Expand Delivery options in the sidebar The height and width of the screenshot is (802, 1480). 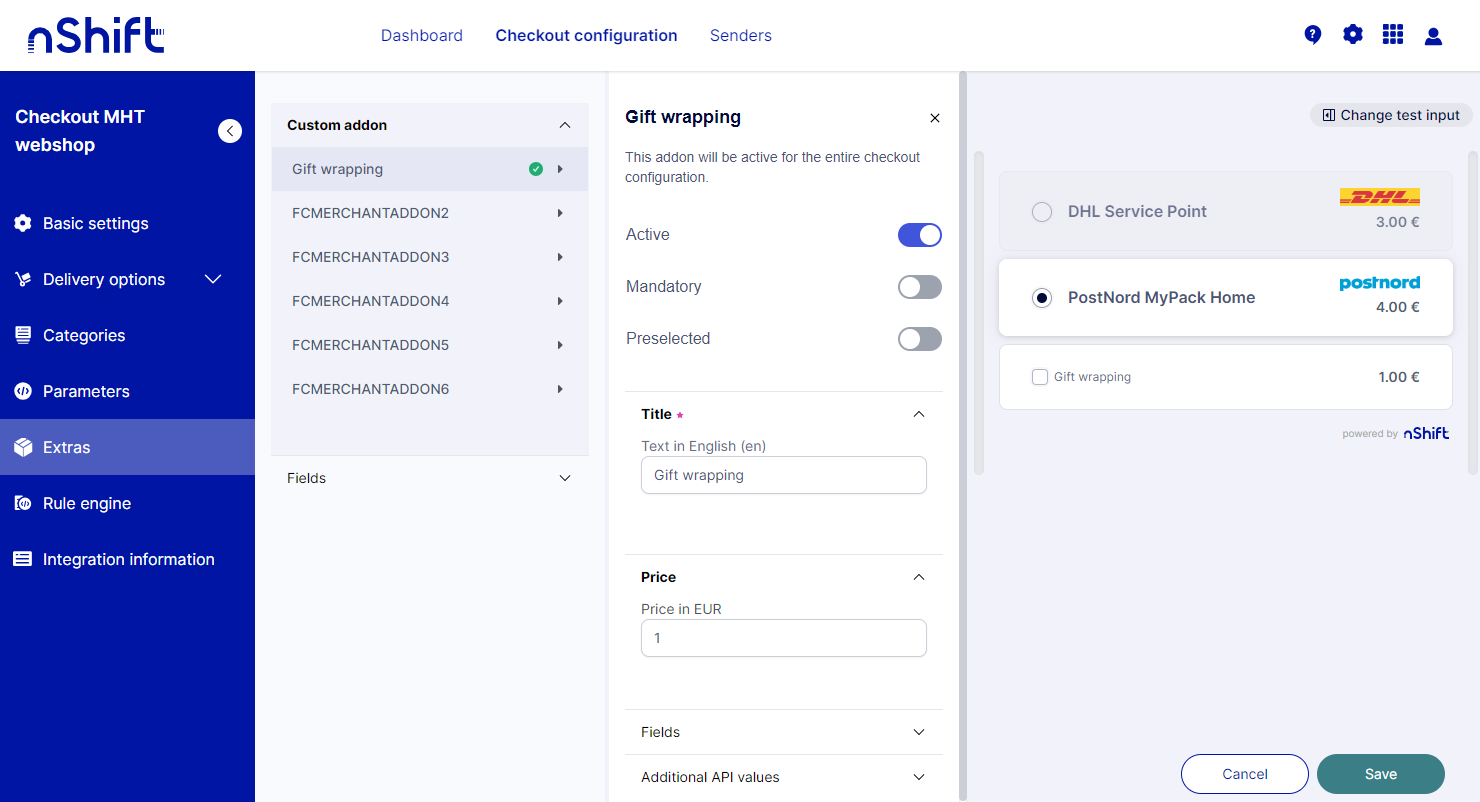pyautogui.click(x=212, y=279)
